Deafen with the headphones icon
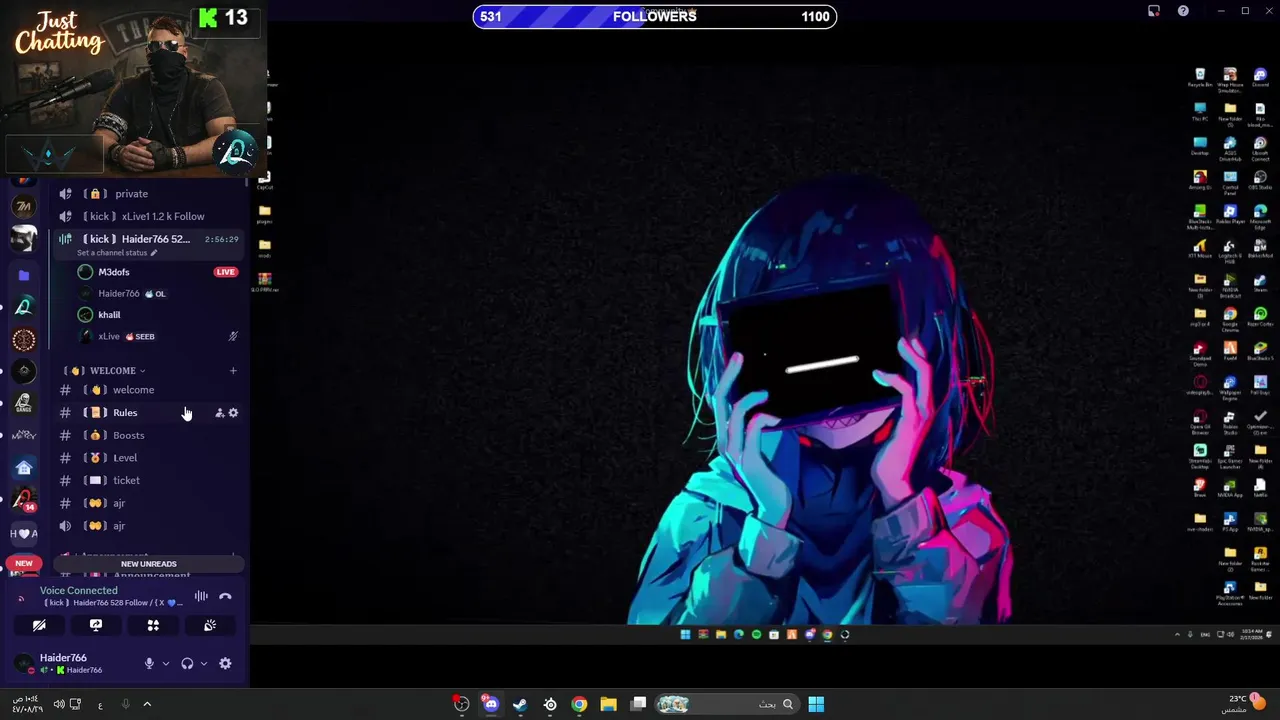The height and width of the screenshot is (720, 1280). [x=187, y=664]
